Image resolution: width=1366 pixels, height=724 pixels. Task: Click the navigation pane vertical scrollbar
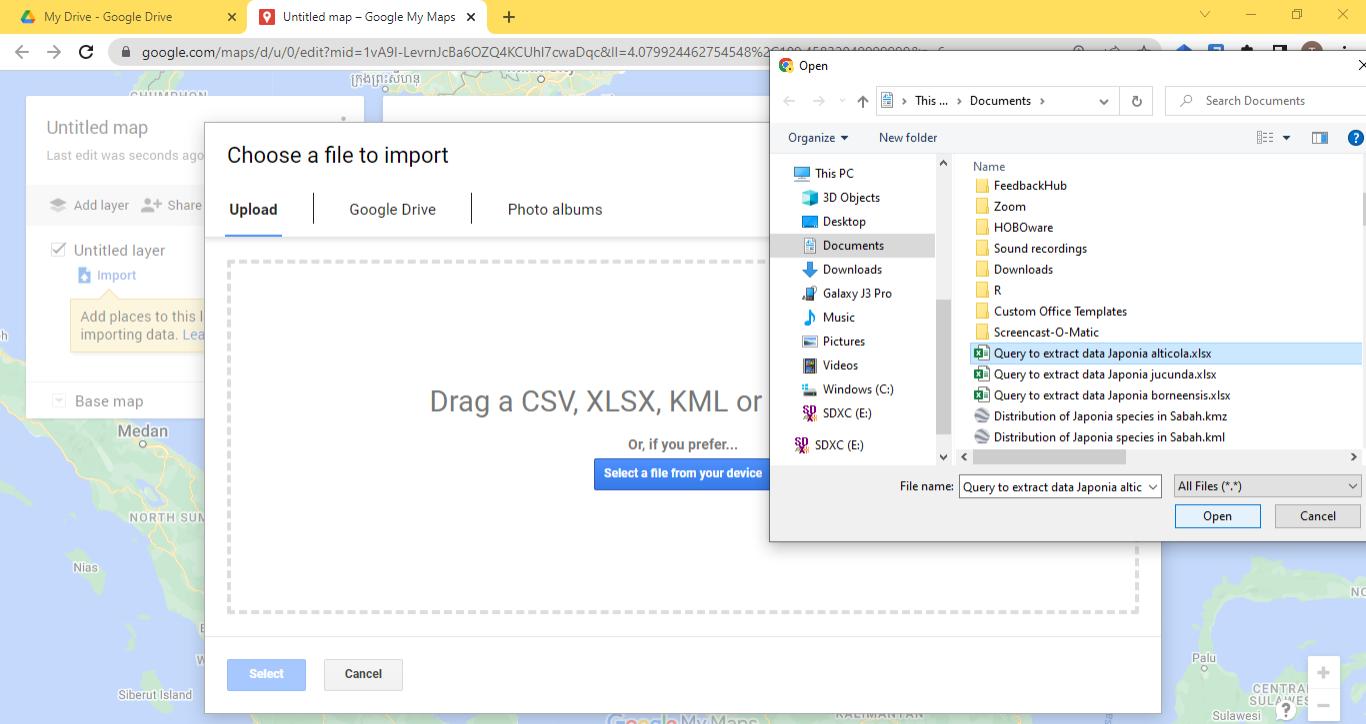[942, 366]
